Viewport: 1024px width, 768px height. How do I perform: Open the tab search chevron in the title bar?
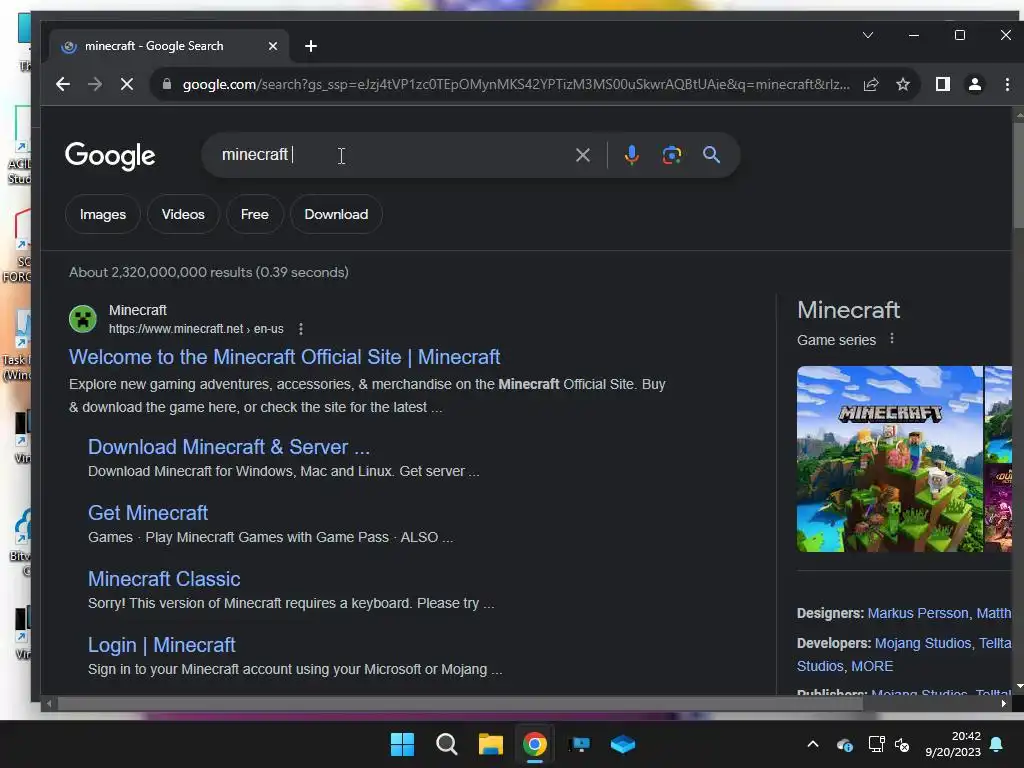point(868,35)
